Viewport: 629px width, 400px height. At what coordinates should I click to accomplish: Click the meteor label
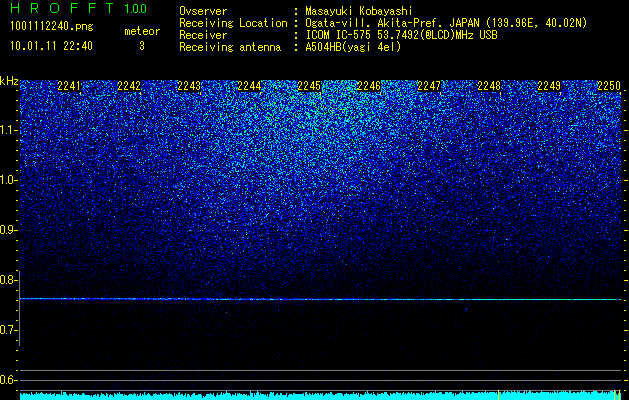pos(142,31)
